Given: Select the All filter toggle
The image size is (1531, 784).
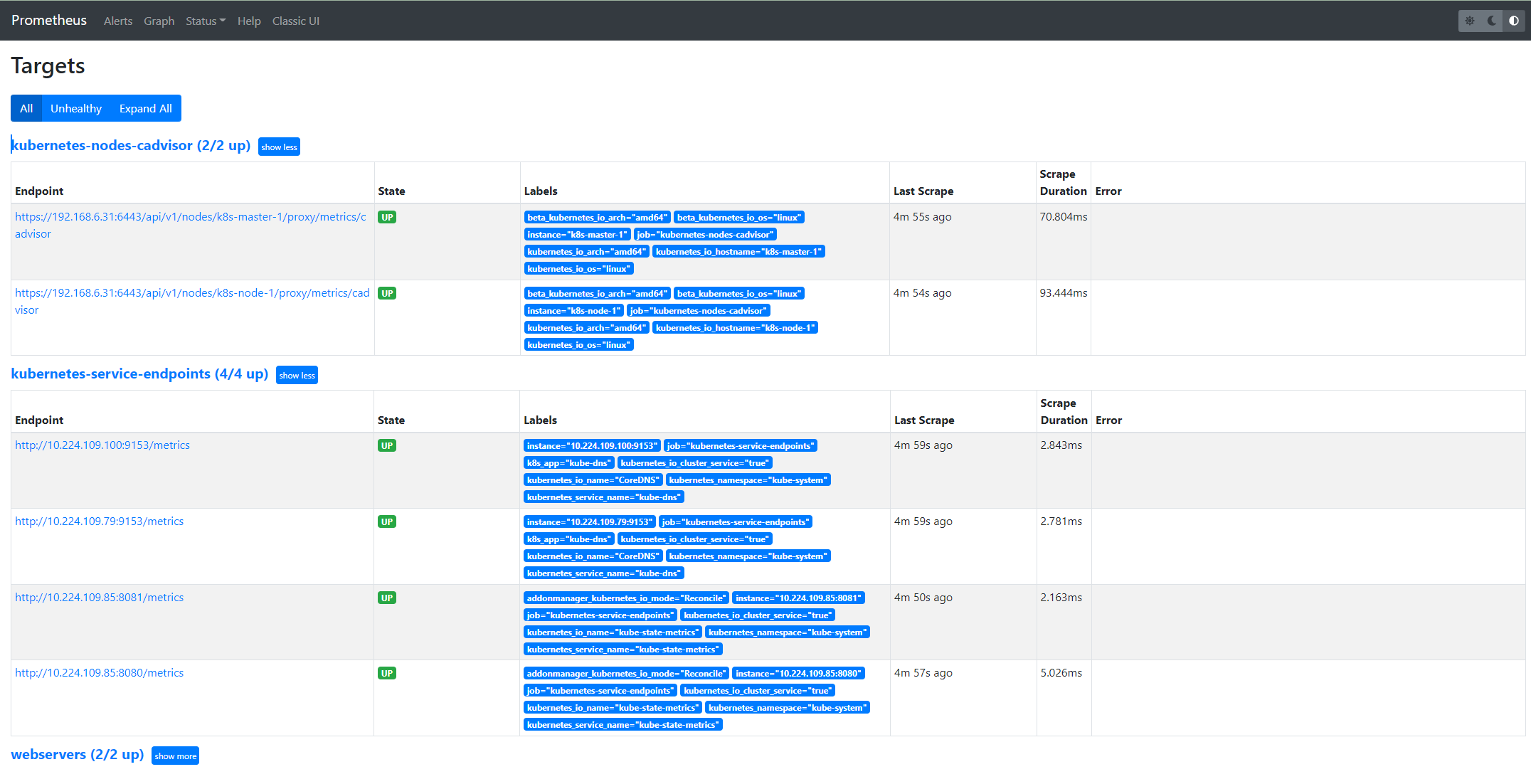Looking at the screenshot, I should coord(26,108).
